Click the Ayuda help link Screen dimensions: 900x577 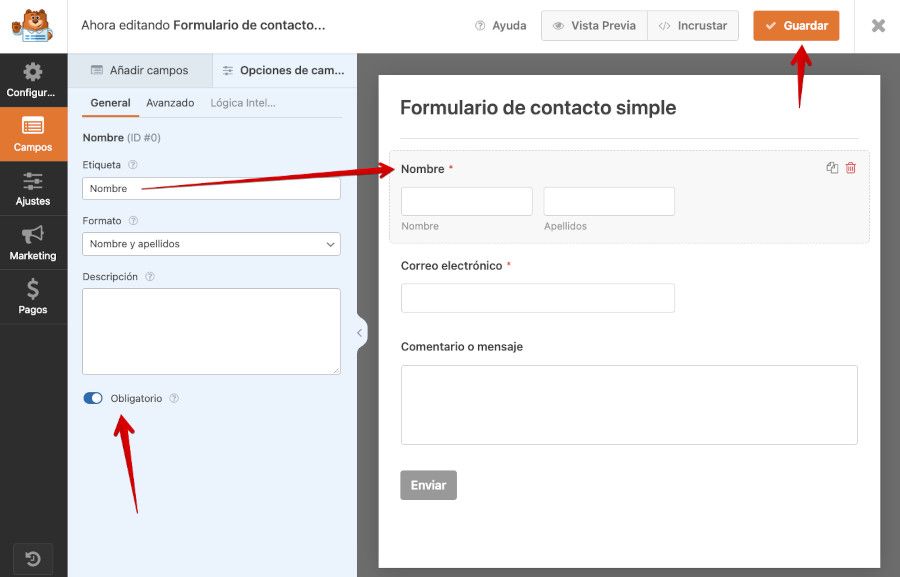(501, 26)
